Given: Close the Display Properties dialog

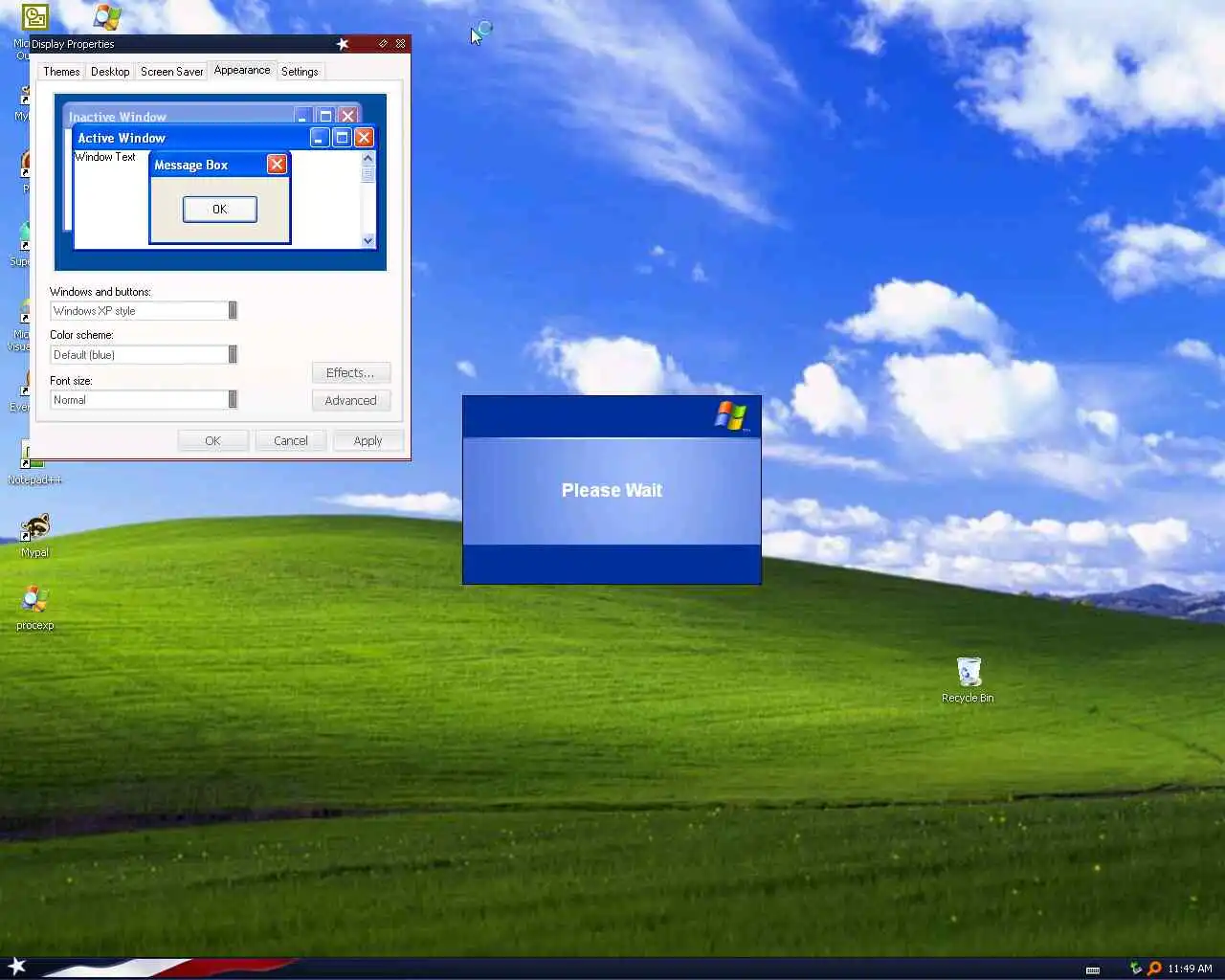Looking at the screenshot, I should click(x=401, y=44).
